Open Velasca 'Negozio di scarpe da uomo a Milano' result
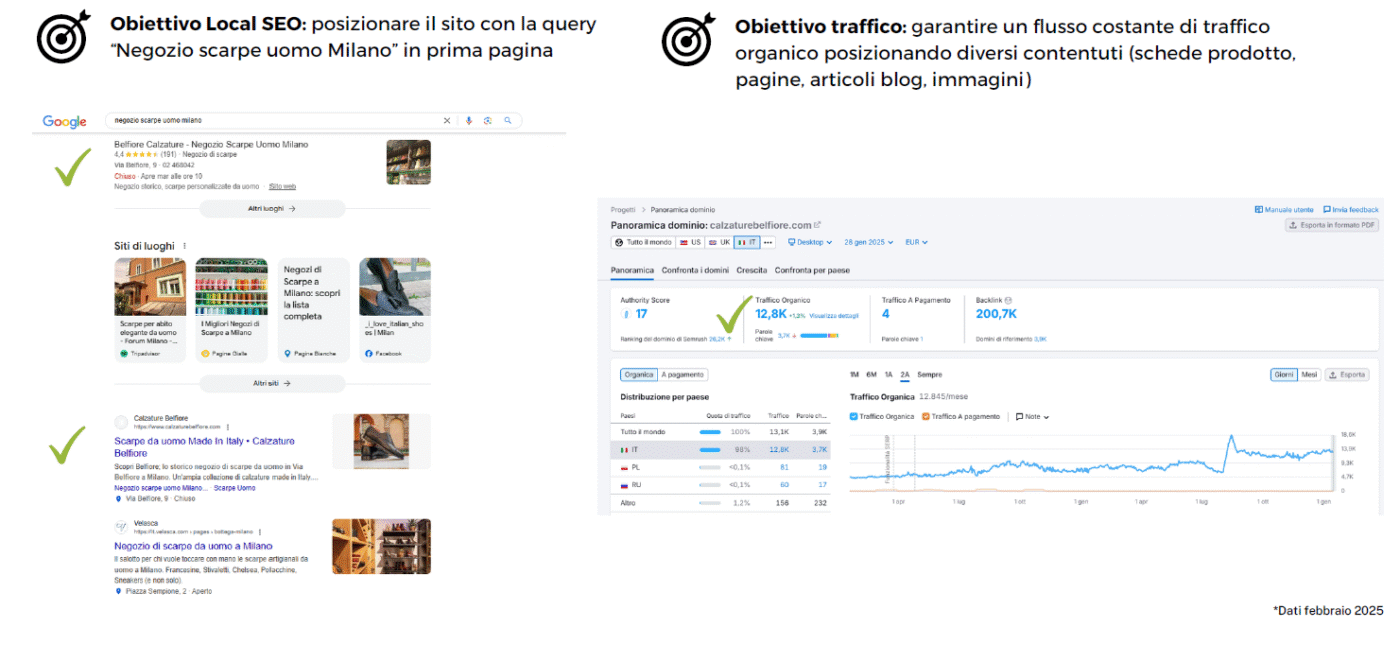 193,546
